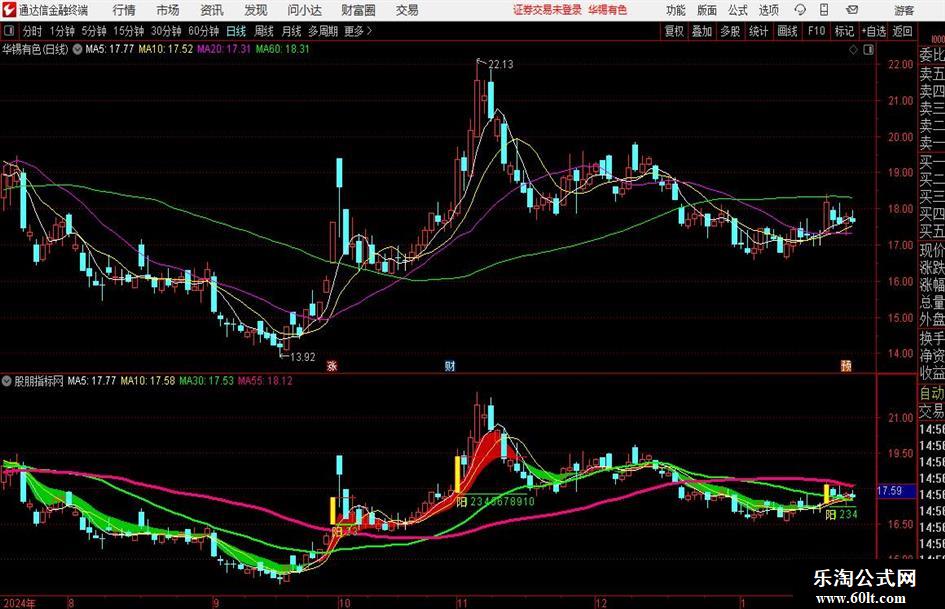
Task: Click the 证券交易未登录 login link
Action: pyautogui.click(x=547, y=10)
